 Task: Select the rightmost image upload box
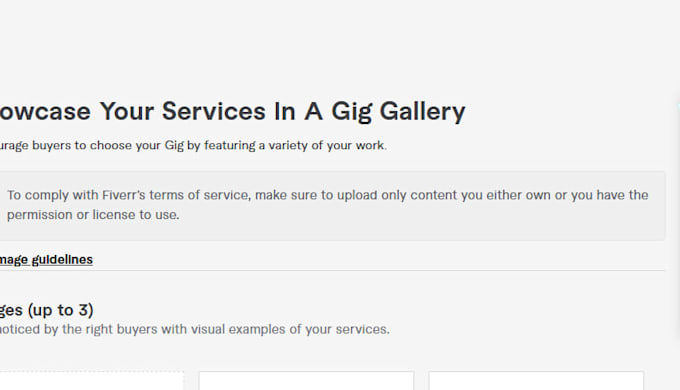point(536,380)
